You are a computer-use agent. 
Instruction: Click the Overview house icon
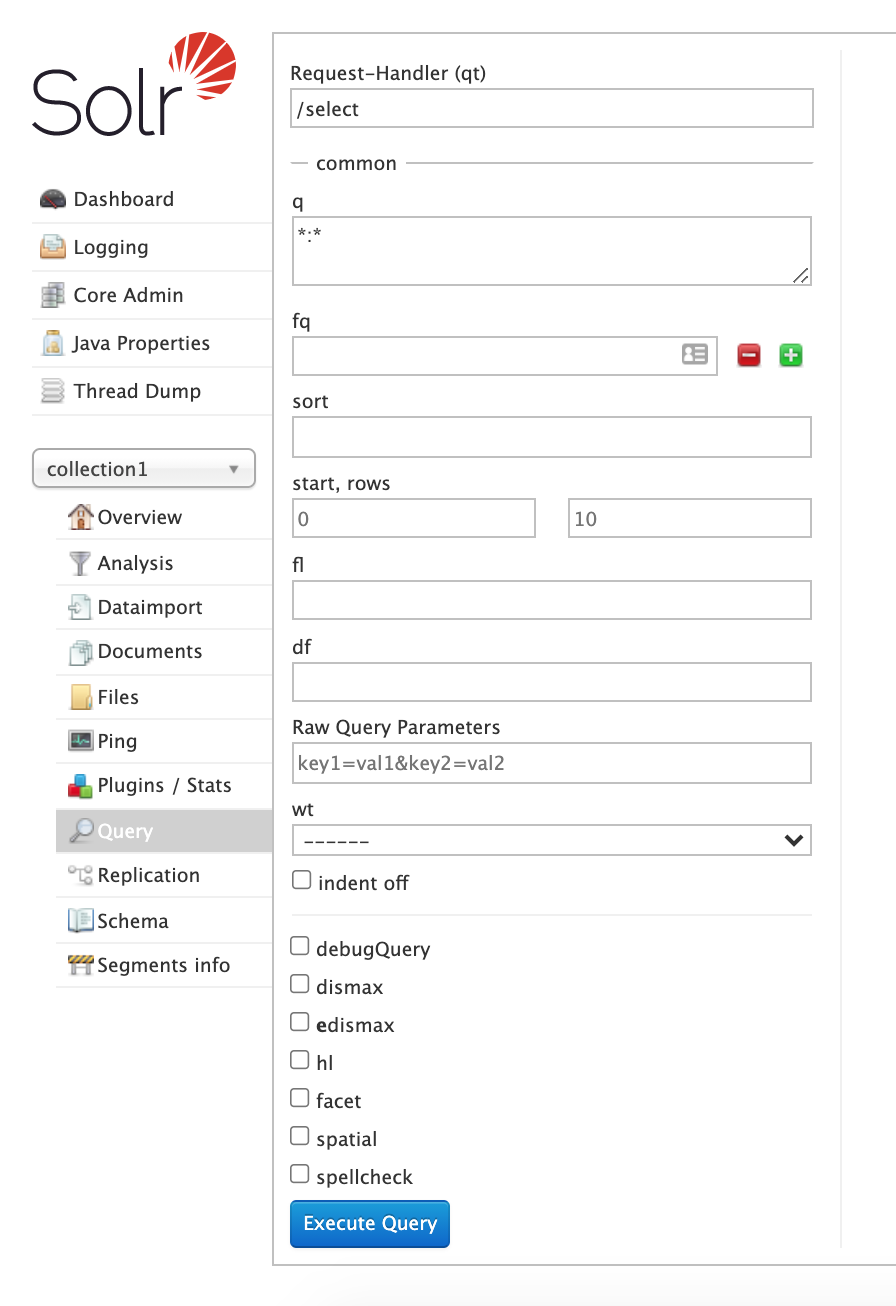click(x=80, y=517)
